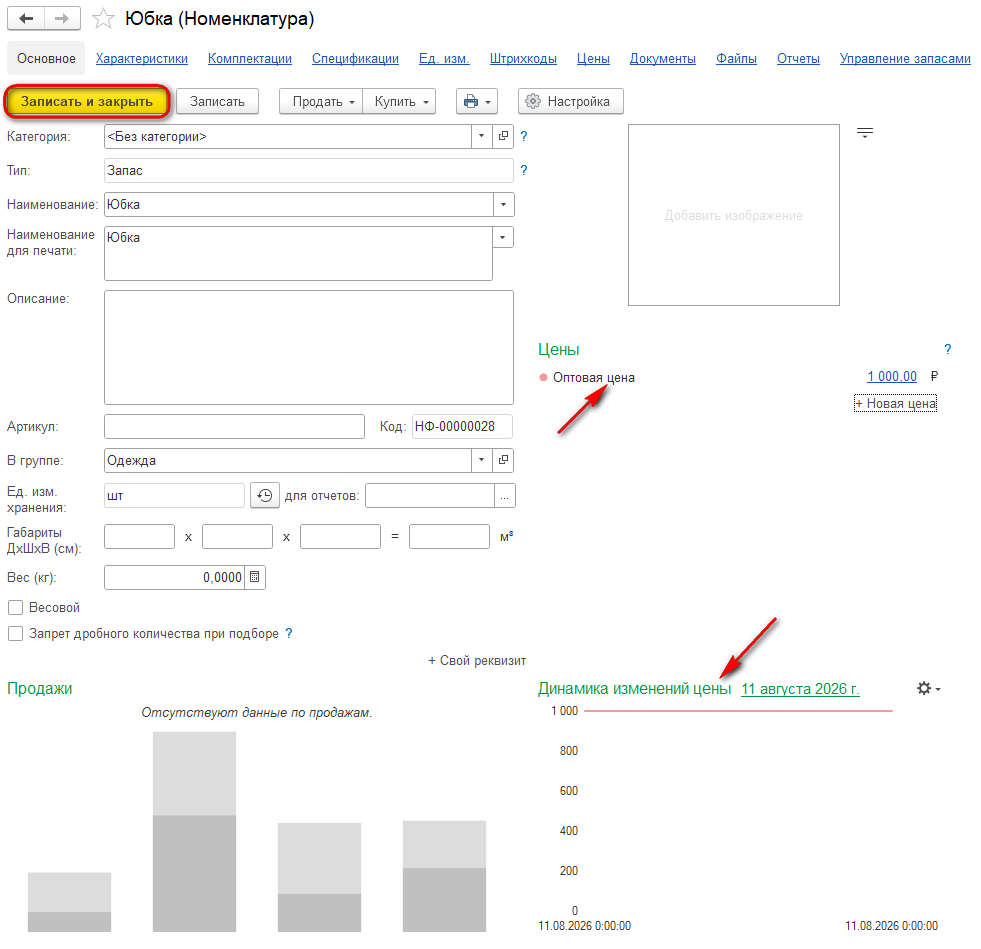The image size is (981, 949).
Task: Show help for the Категория field
Action: 524,136
